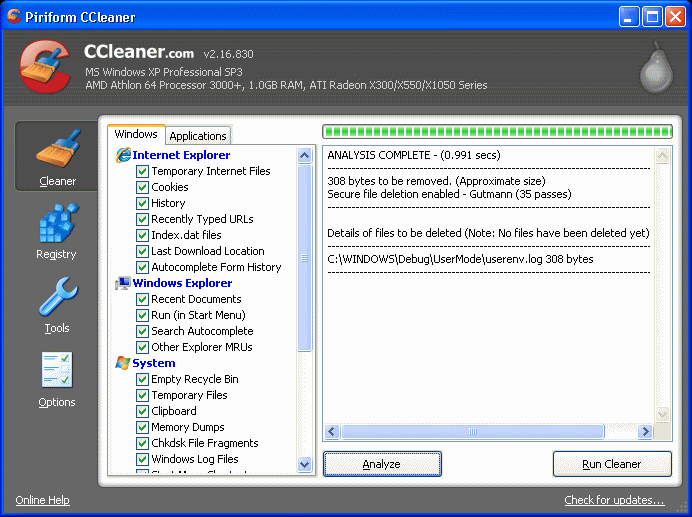Click results pane scroll left arrow
The height and width of the screenshot is (517, 692).
[x=333, y=431]
